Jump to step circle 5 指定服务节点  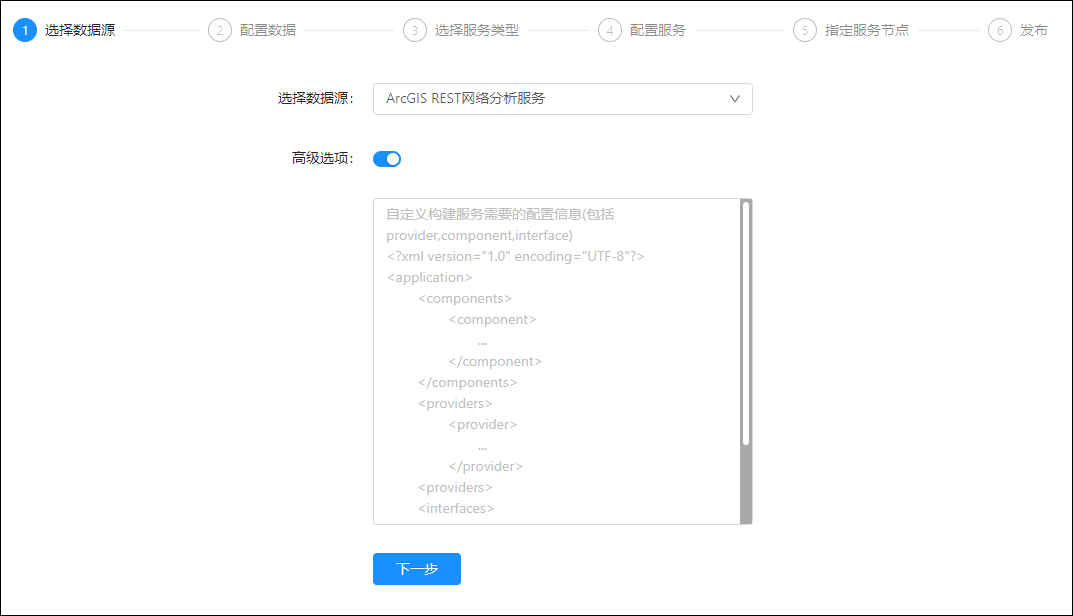(x=805, y=30)
